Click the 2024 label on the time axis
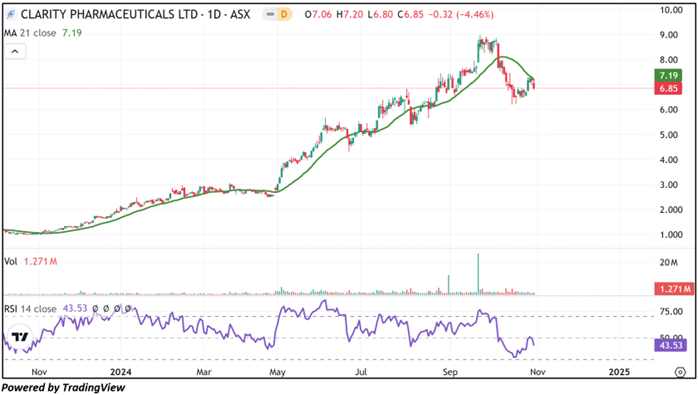Image resolution: width=698 pixels, height=395 pixels. click(121, 372)
